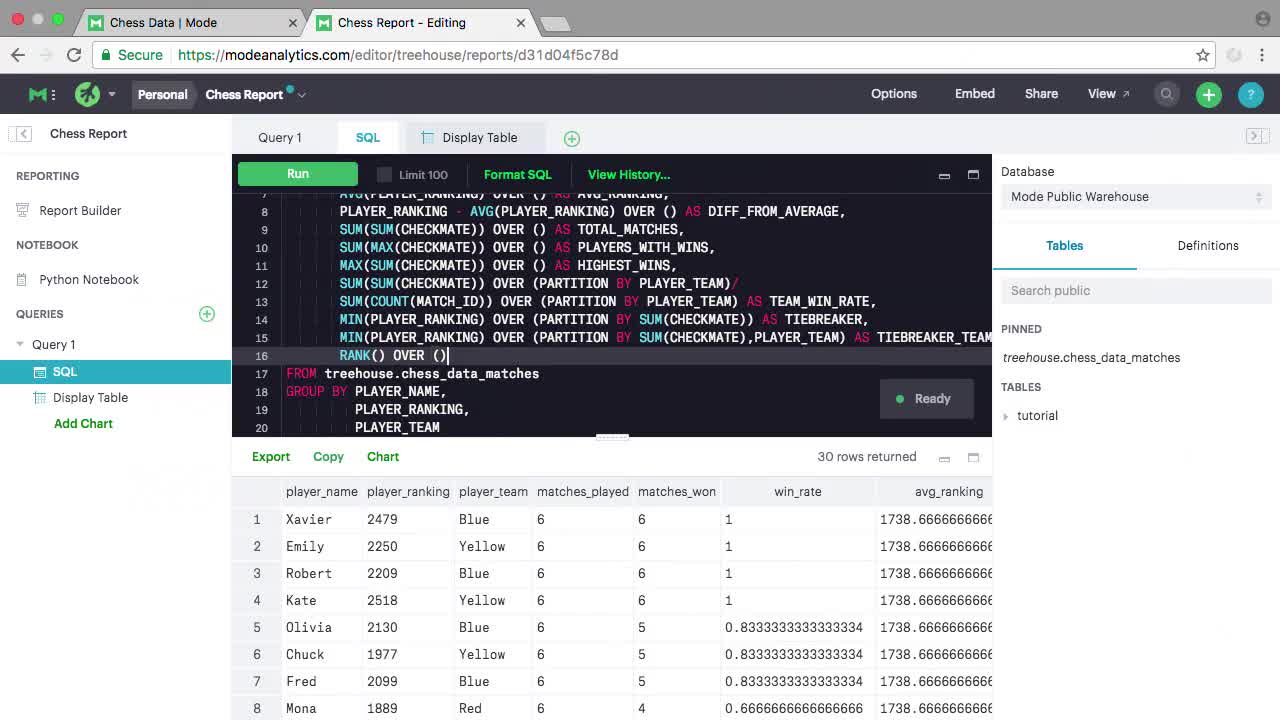Close the Chess Report - Editing browser tab

(521, 22)
